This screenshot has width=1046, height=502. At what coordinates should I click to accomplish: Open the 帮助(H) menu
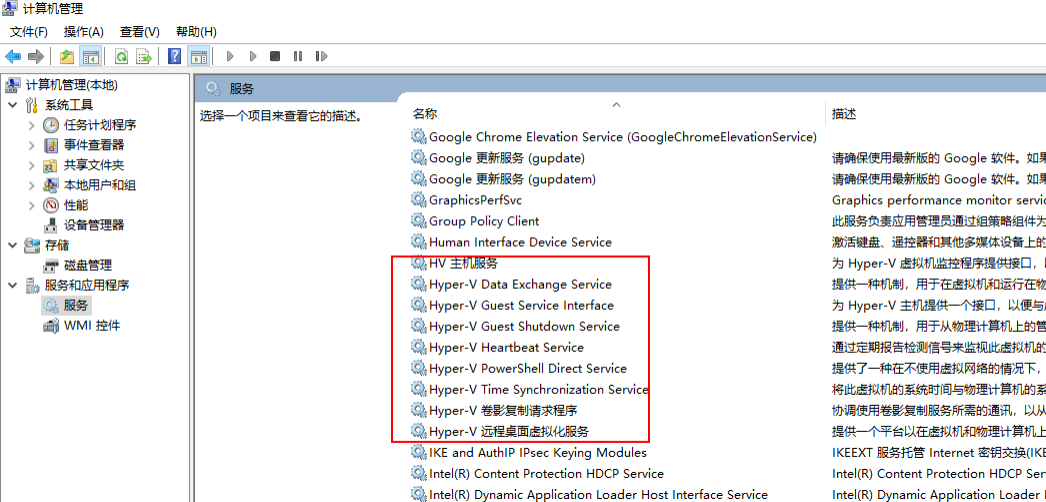(x=196, y=31)
